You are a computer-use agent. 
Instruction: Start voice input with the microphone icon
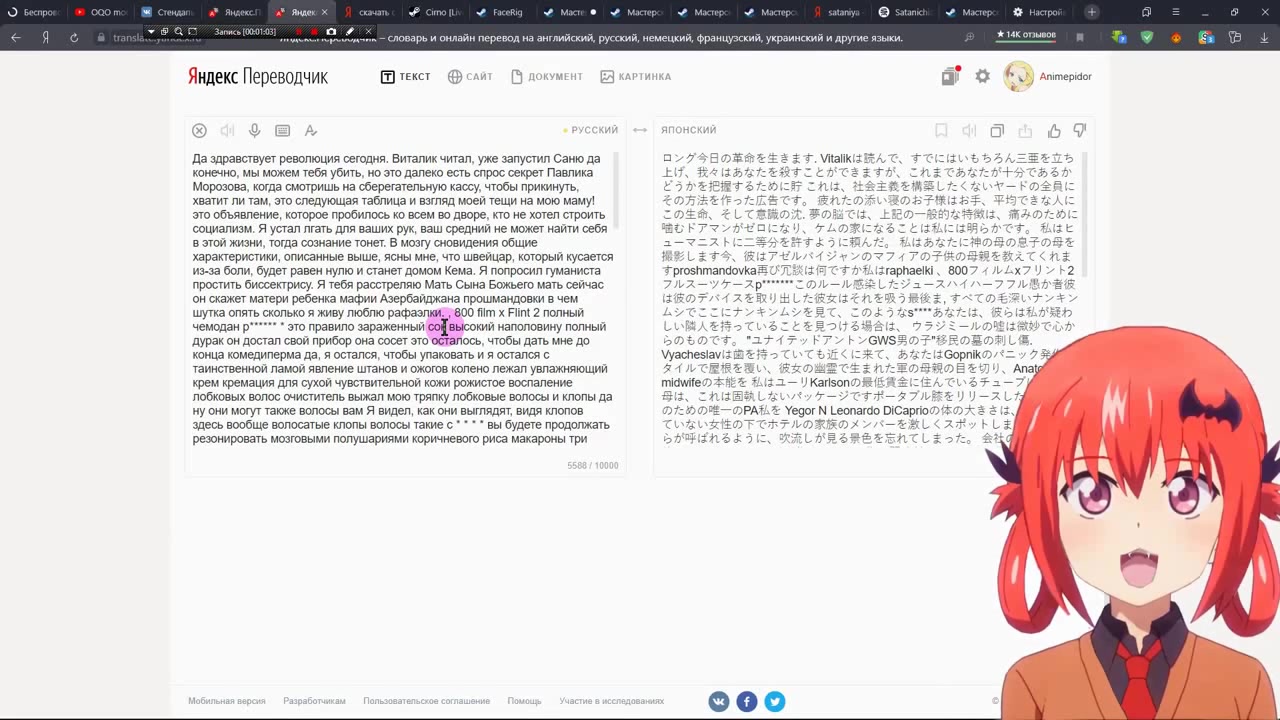pyautogui.click(x=255, y=130)
